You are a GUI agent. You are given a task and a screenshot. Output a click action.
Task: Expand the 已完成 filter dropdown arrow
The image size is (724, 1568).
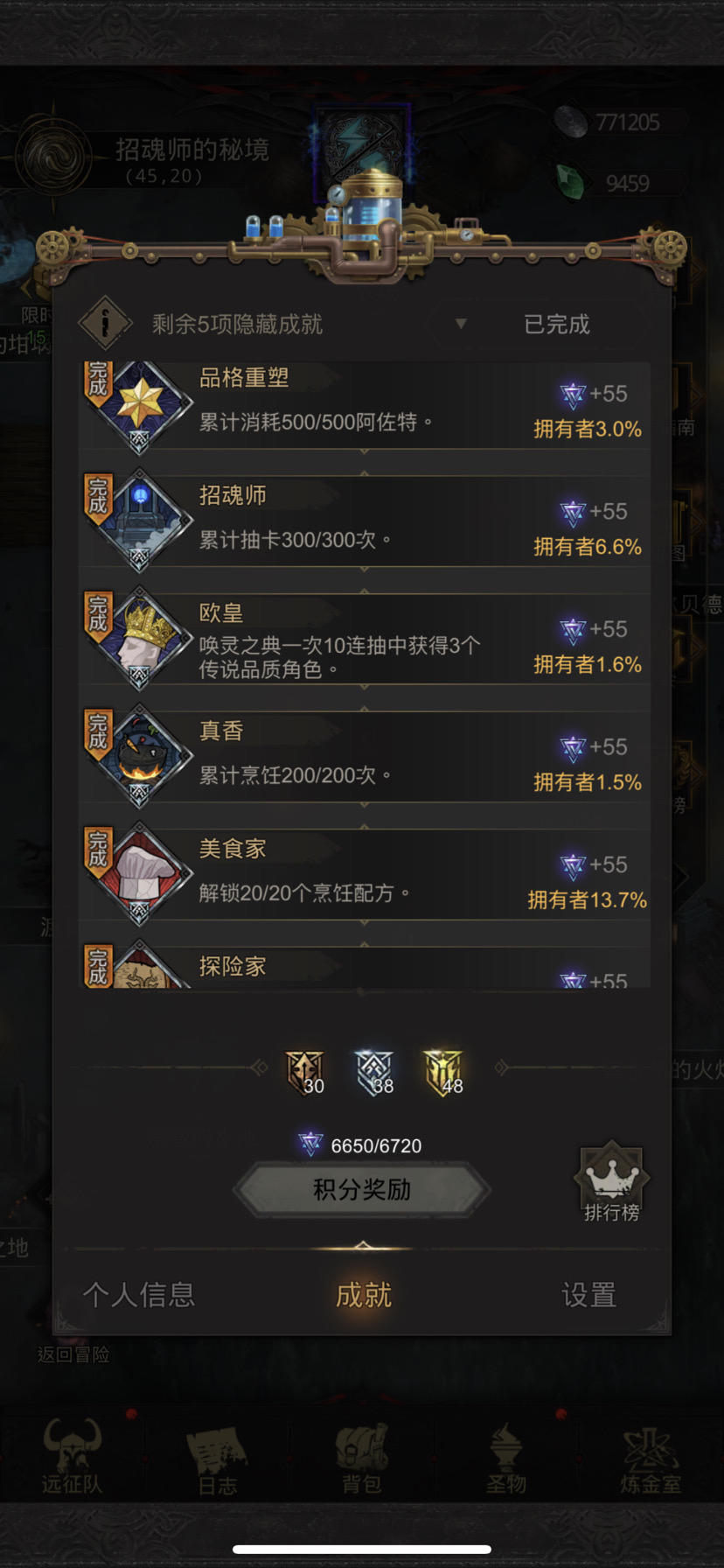(461, 324)
